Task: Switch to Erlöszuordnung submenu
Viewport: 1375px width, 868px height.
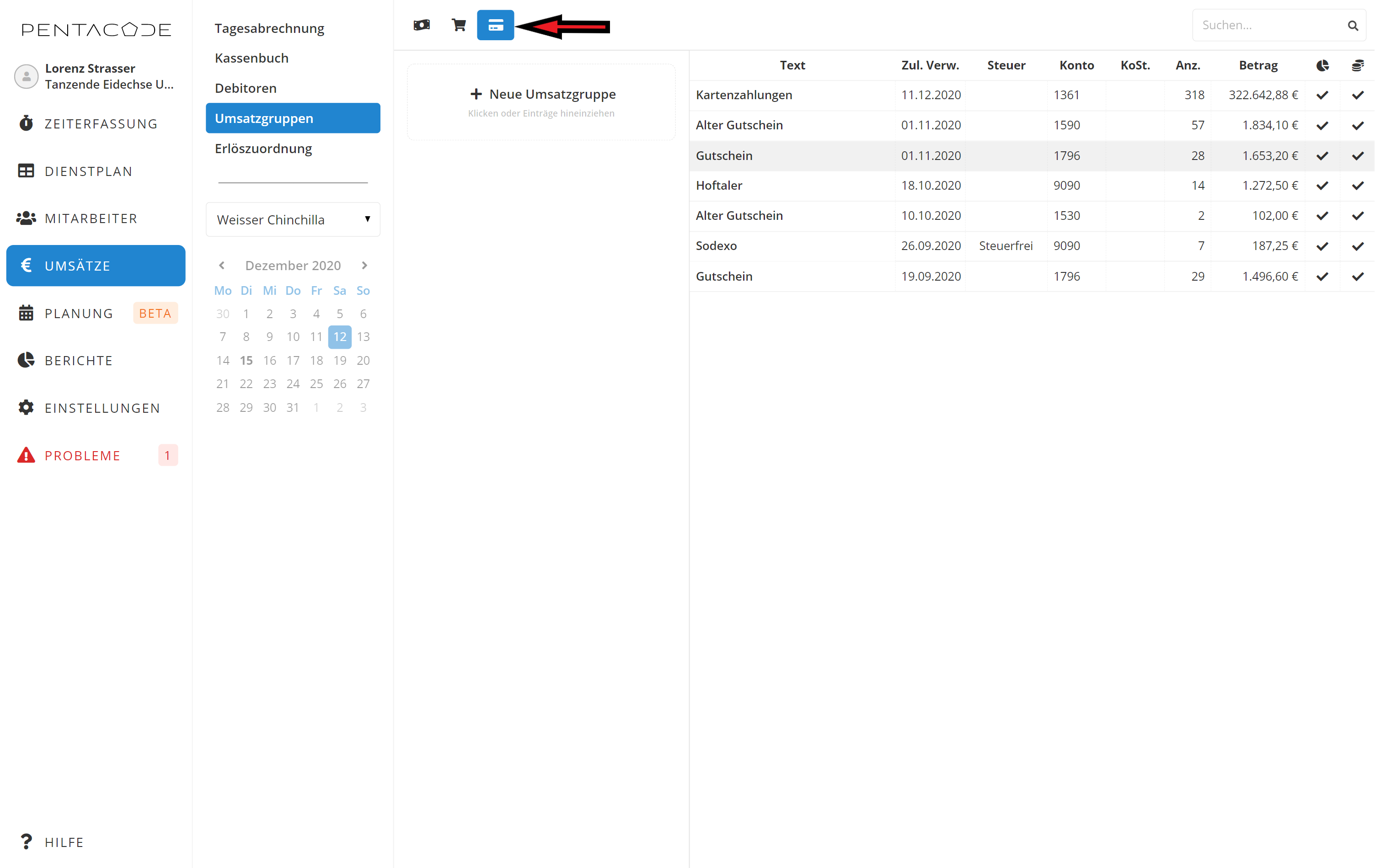Action: tap(263, 149)
